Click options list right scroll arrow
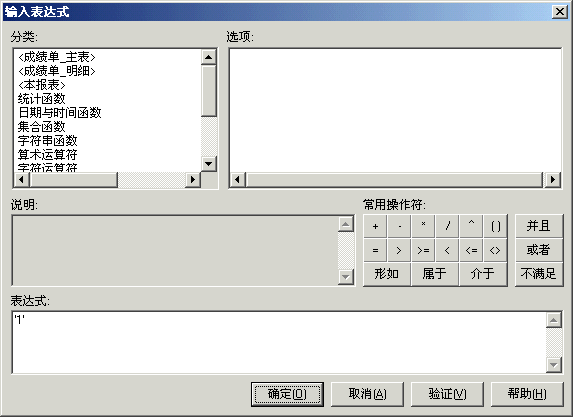 coord(553,179)
